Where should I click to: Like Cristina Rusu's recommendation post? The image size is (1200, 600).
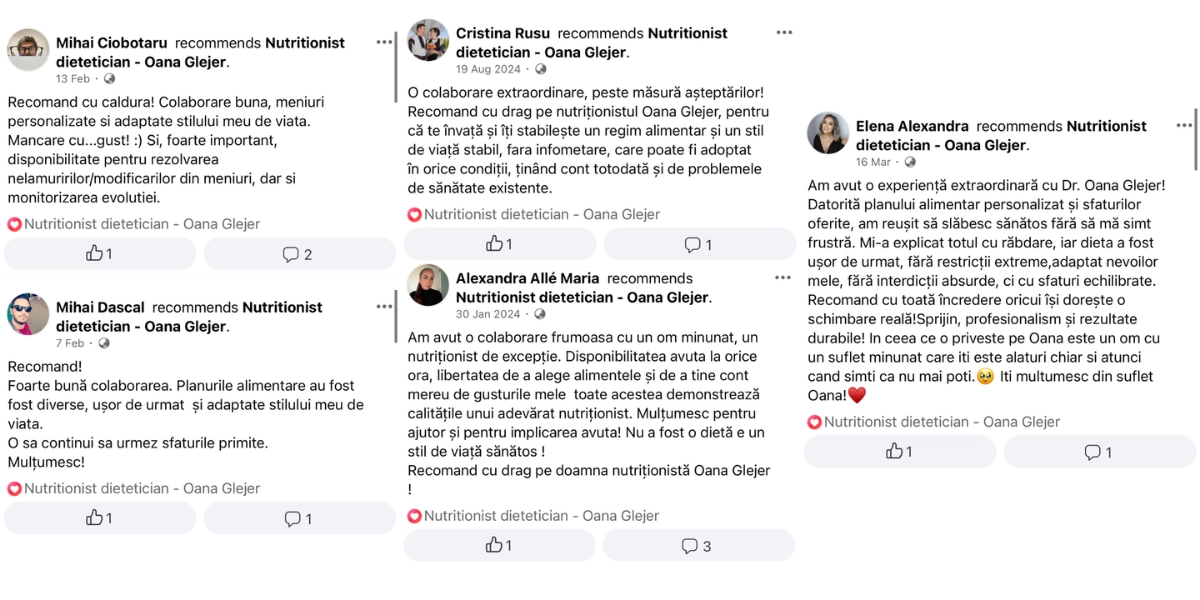(x=499, y=244)
